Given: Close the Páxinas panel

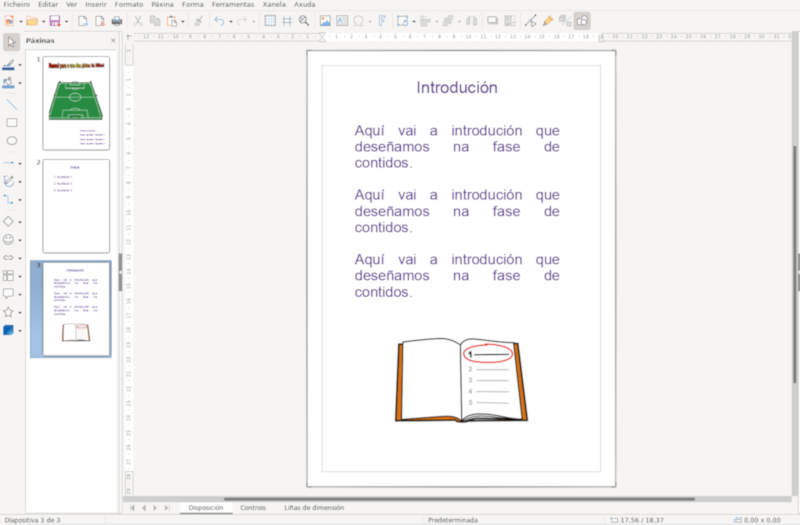Looking at the screenshot, I should coord(112,41).
